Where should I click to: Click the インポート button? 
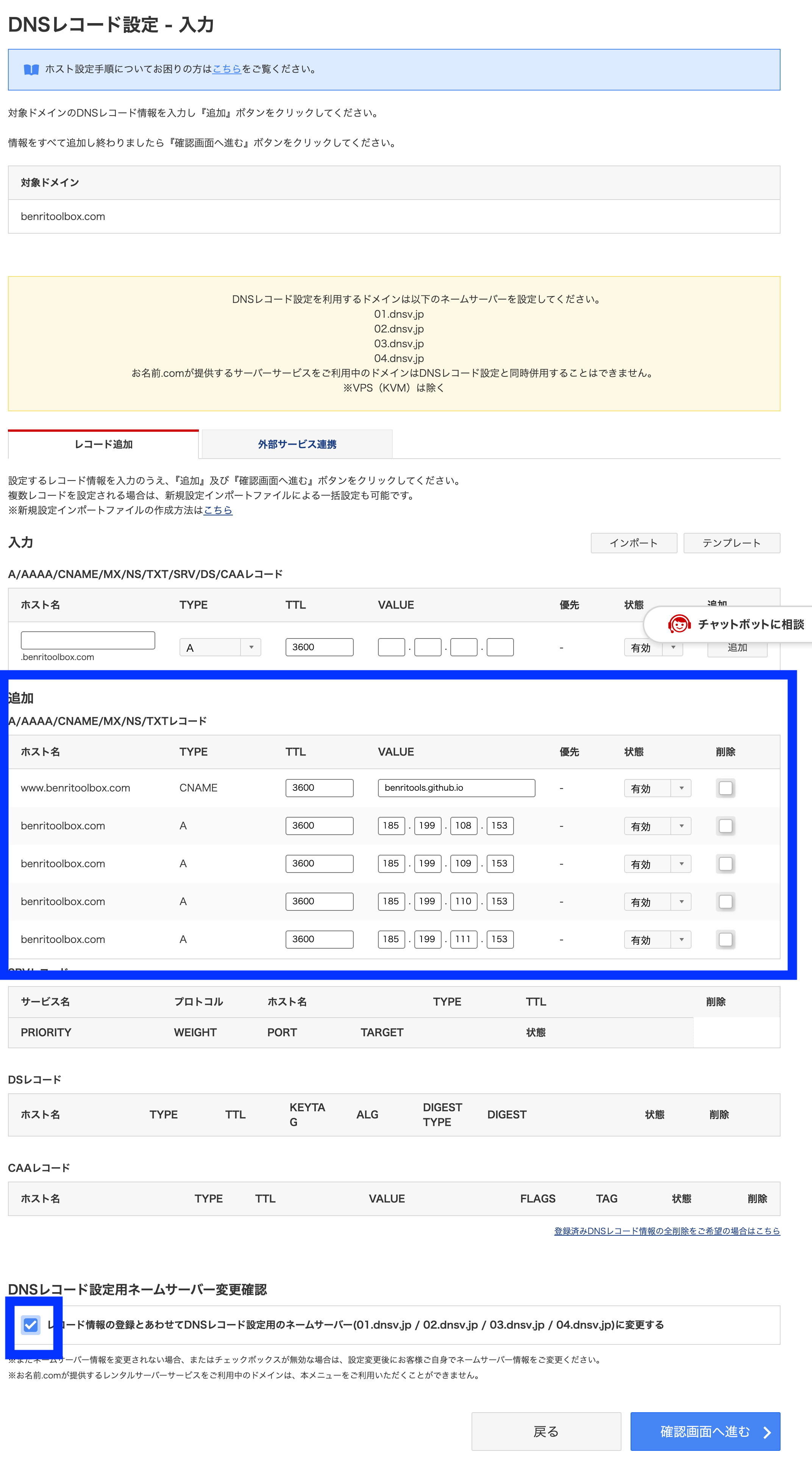(634, 543)
